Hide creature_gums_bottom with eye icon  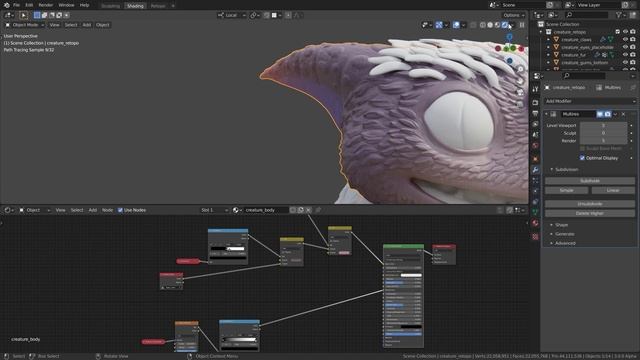625,63
